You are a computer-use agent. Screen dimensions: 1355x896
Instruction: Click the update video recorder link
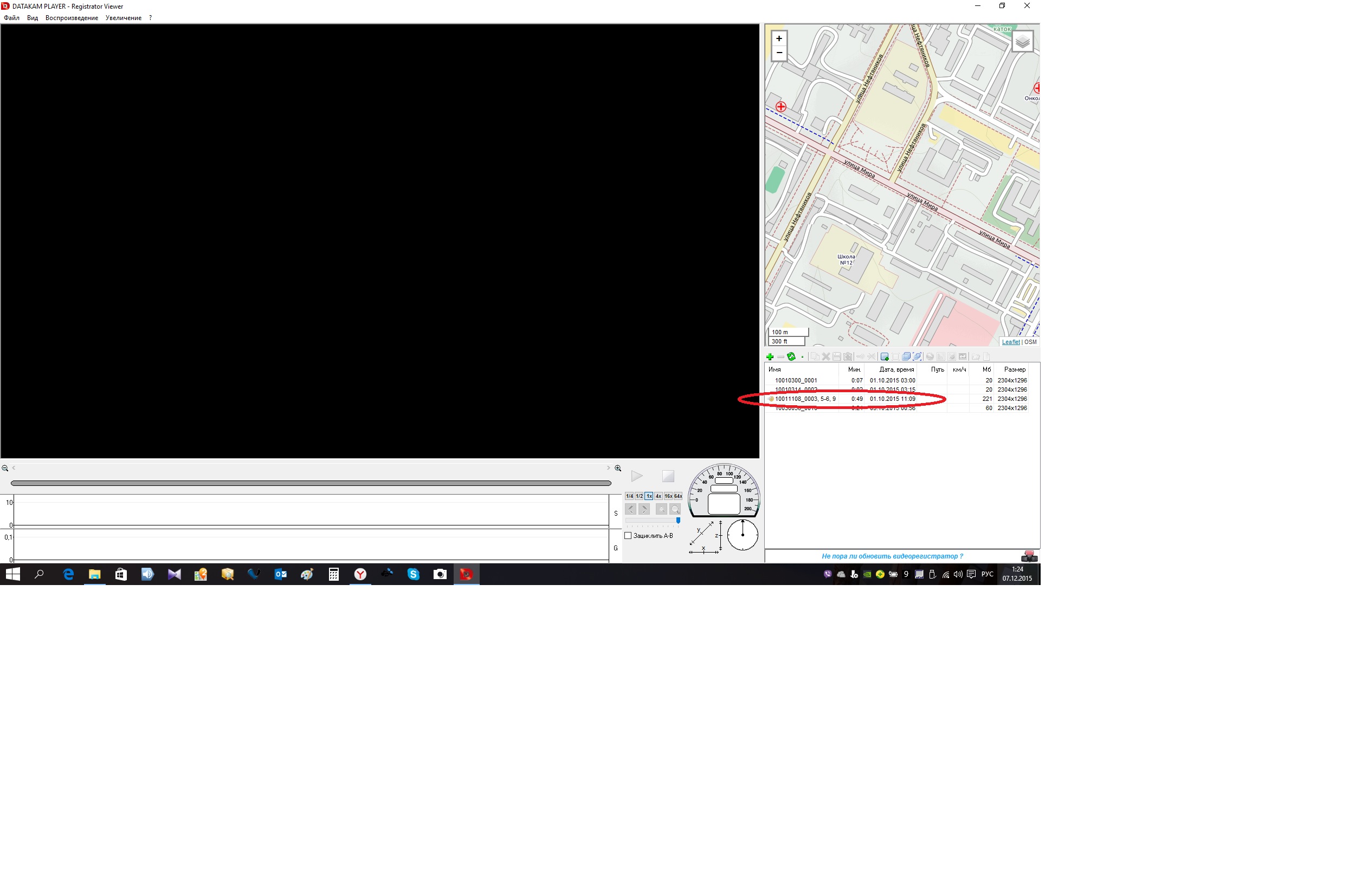coord(892,556)
